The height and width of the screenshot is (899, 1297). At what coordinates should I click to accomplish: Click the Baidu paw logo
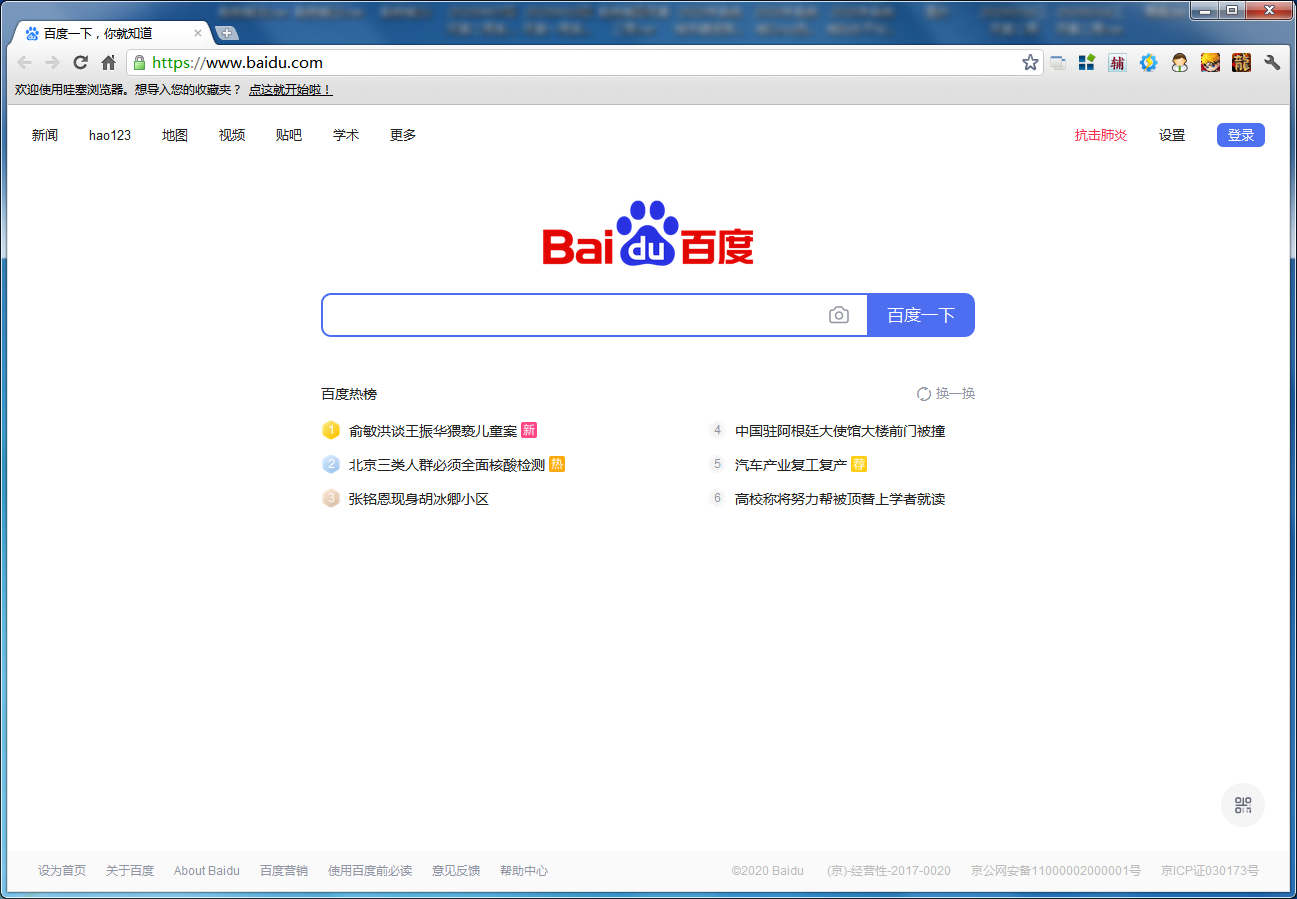point(648,233)
